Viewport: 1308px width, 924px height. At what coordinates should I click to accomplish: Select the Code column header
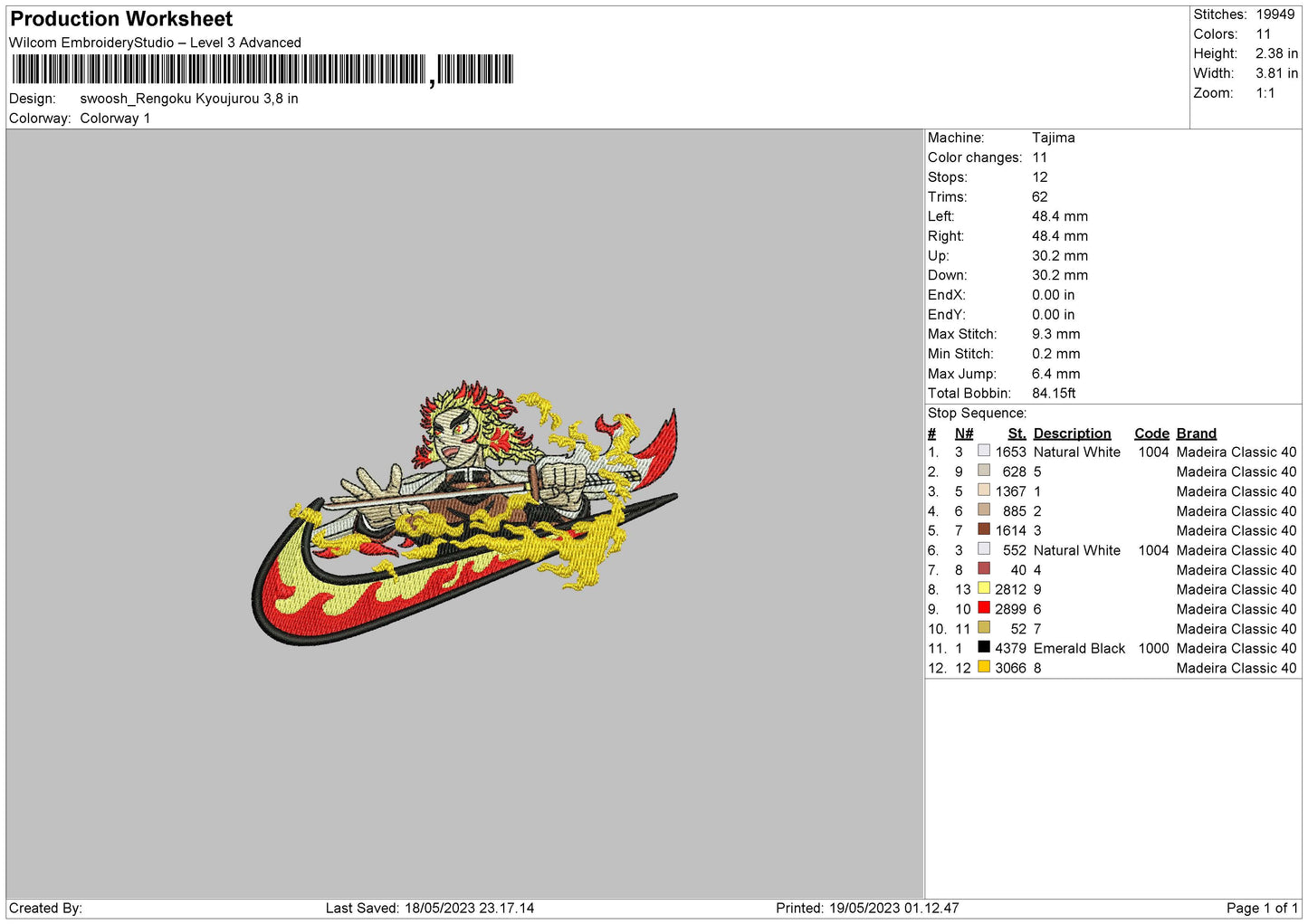click(1151, 433)
